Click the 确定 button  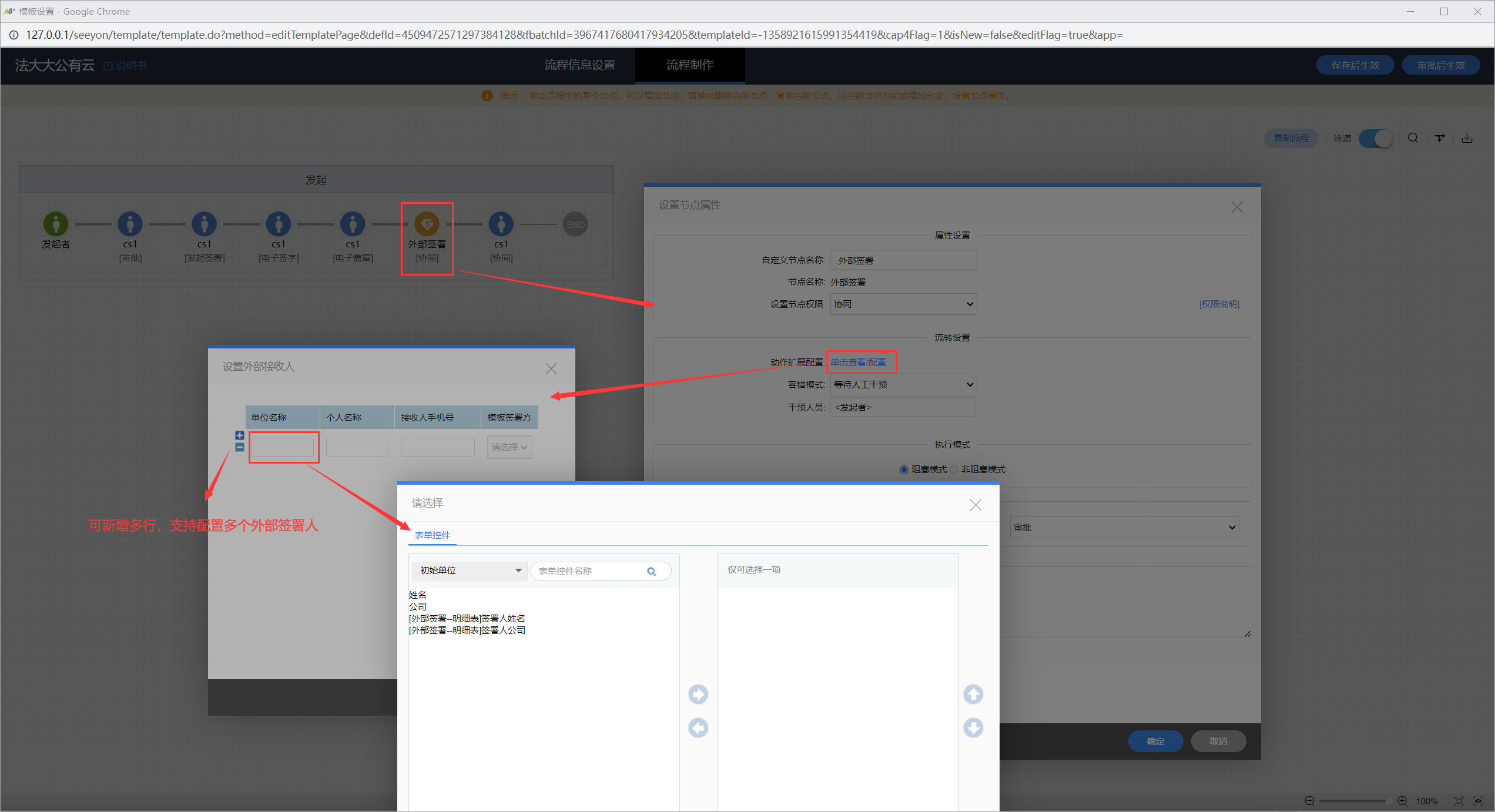[1155, 741]
